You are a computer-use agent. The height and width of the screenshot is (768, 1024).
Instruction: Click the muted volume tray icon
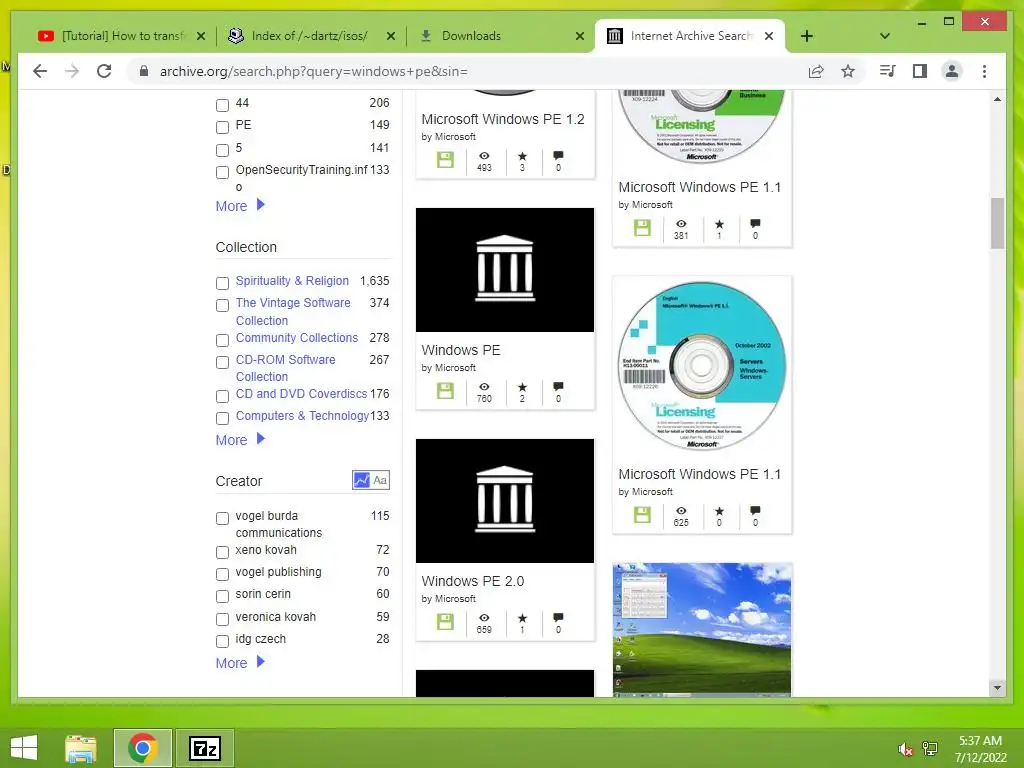click(x=905, y=749)
